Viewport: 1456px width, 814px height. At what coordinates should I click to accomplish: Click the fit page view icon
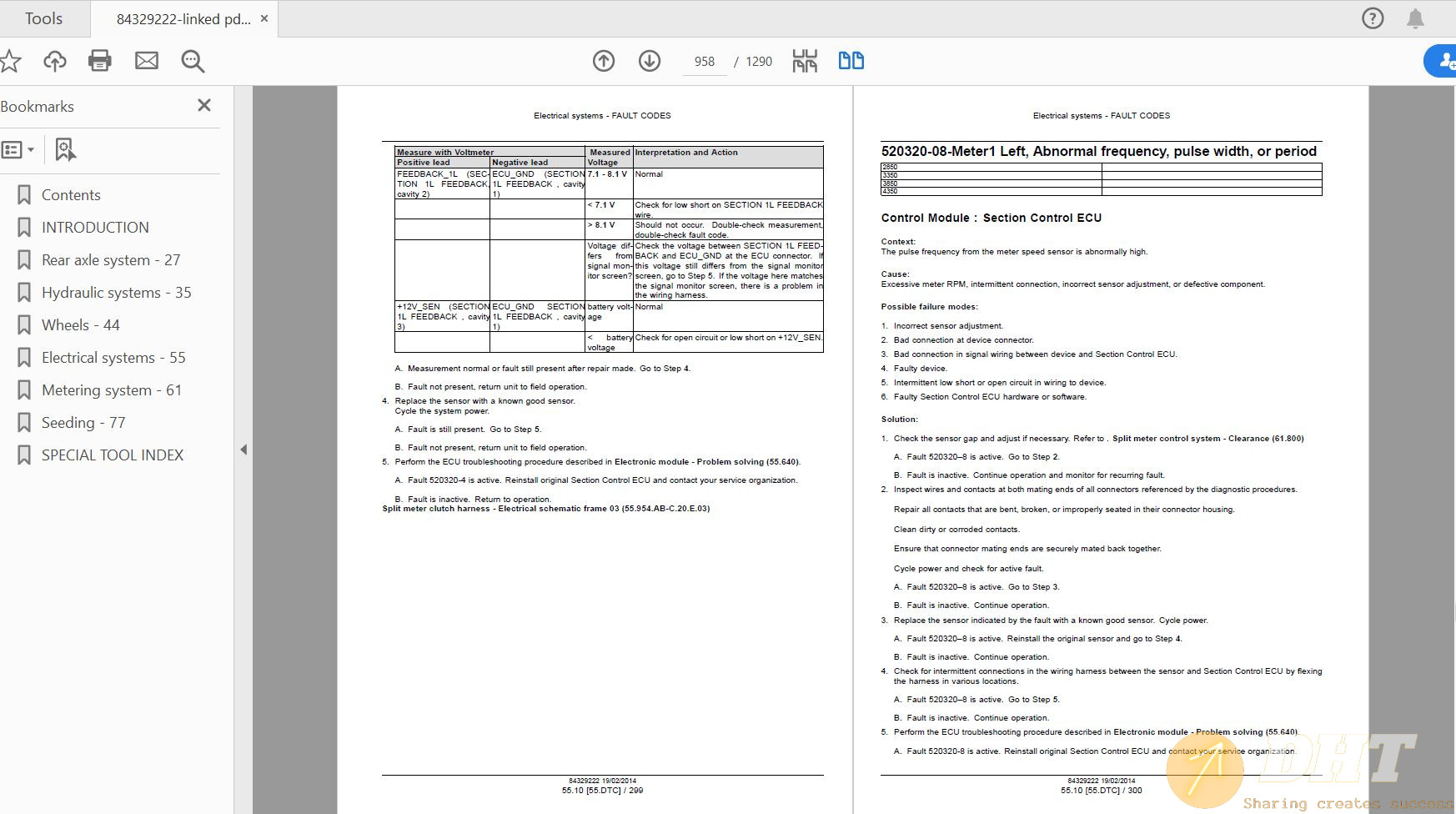pyautogui.click(x=805, y=61)
